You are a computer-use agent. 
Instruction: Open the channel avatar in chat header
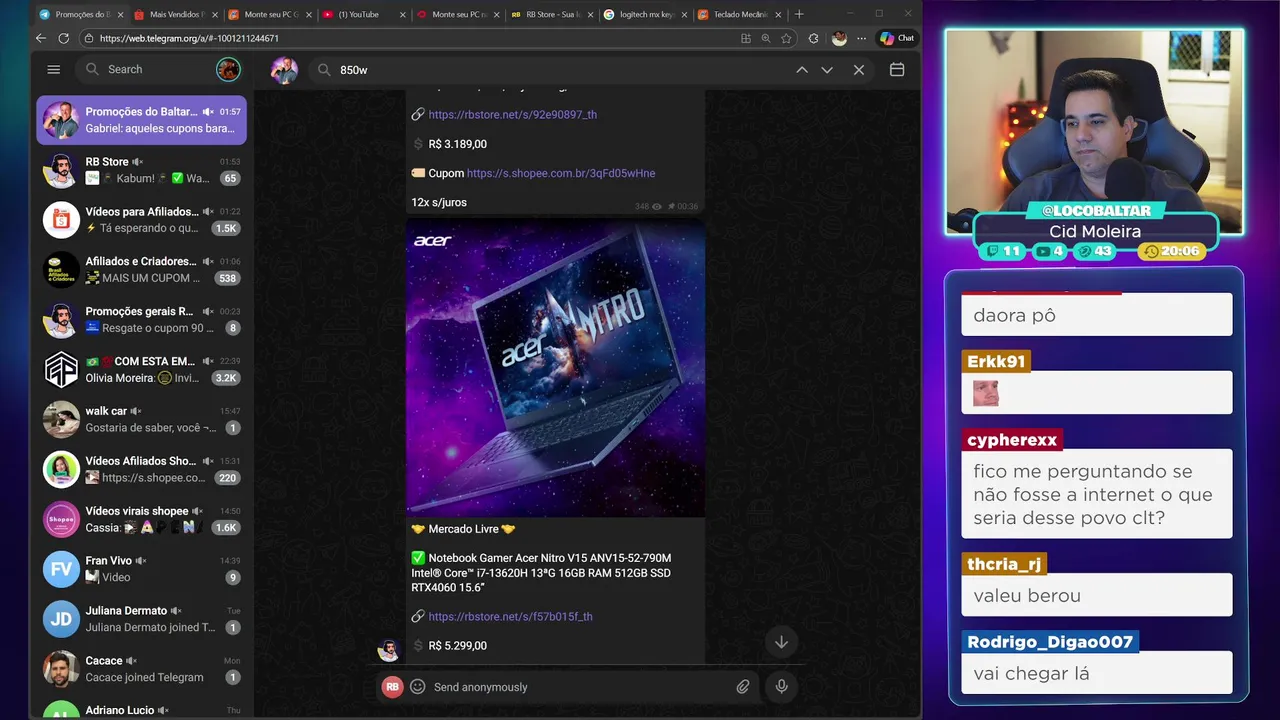tap(284, 70)
